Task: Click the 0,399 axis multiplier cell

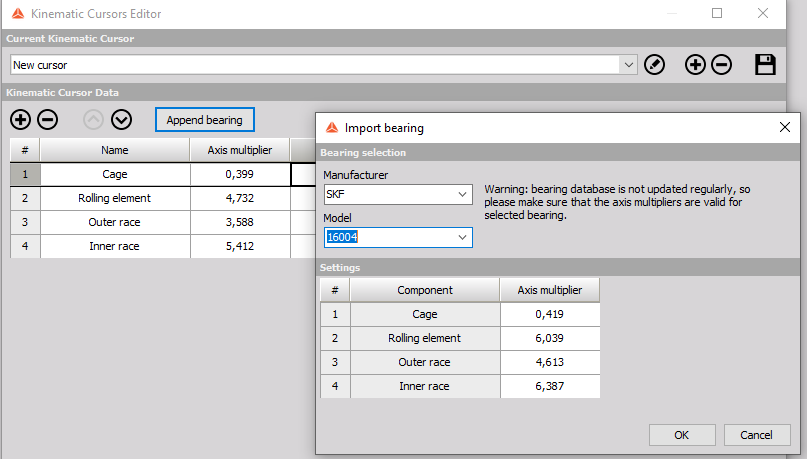Action: [240, 174]
